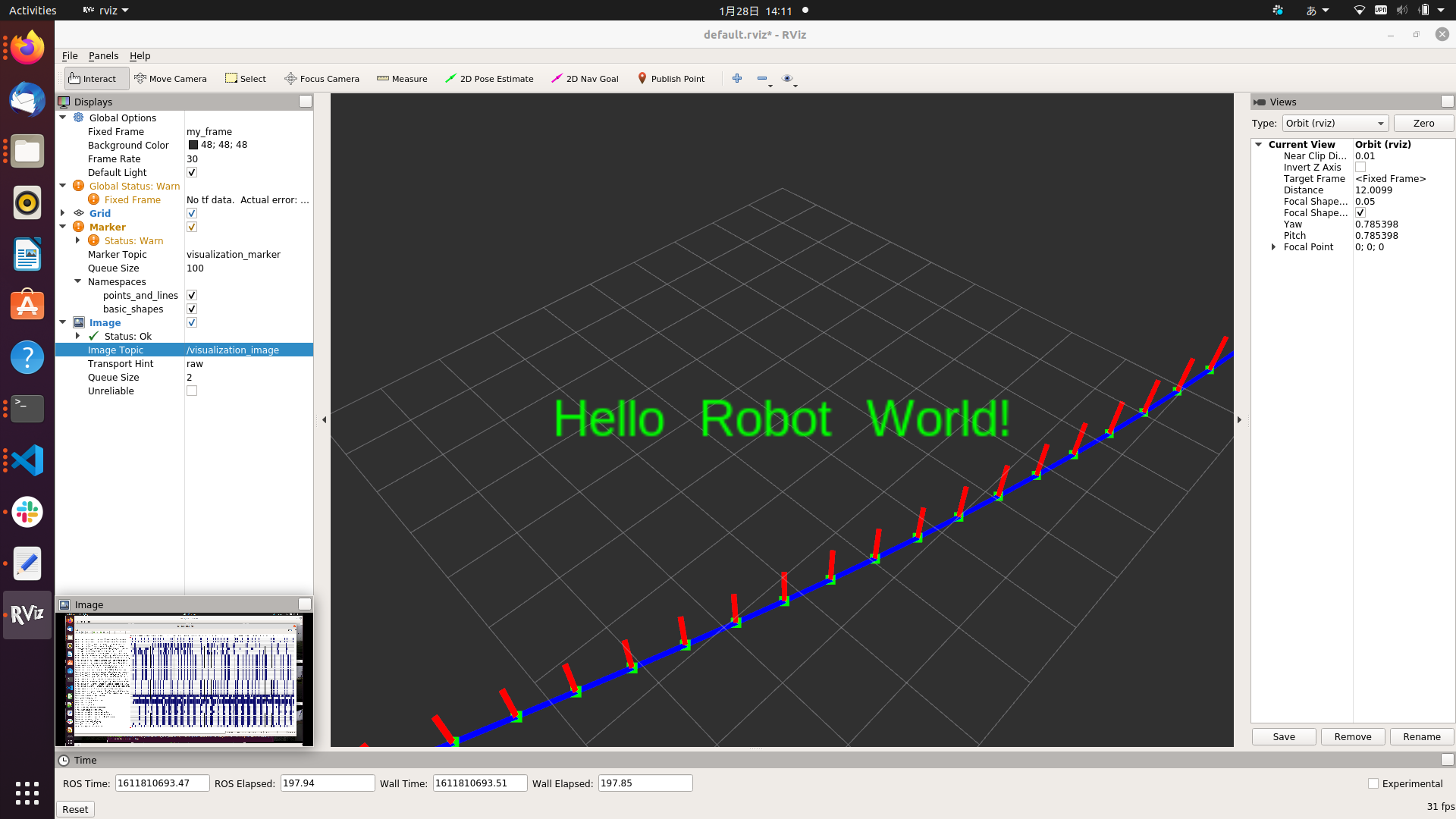Open the File menu

pos(70,55)
